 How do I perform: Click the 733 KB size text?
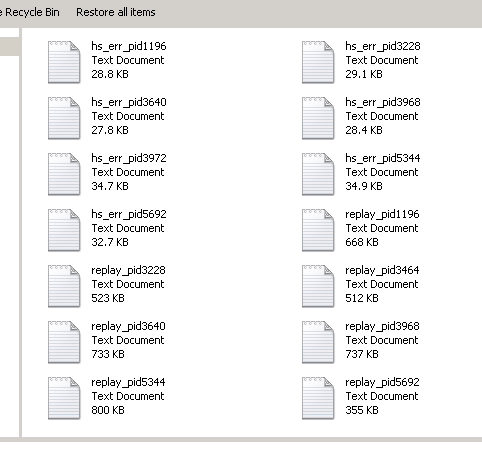tap(108, 354)
